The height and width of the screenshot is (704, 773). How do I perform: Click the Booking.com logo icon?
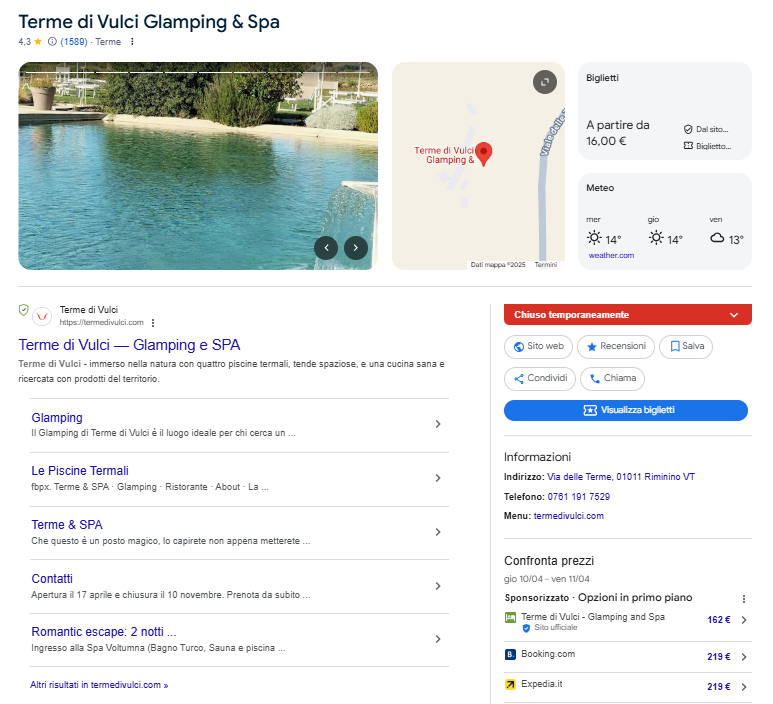pos(510,654)
